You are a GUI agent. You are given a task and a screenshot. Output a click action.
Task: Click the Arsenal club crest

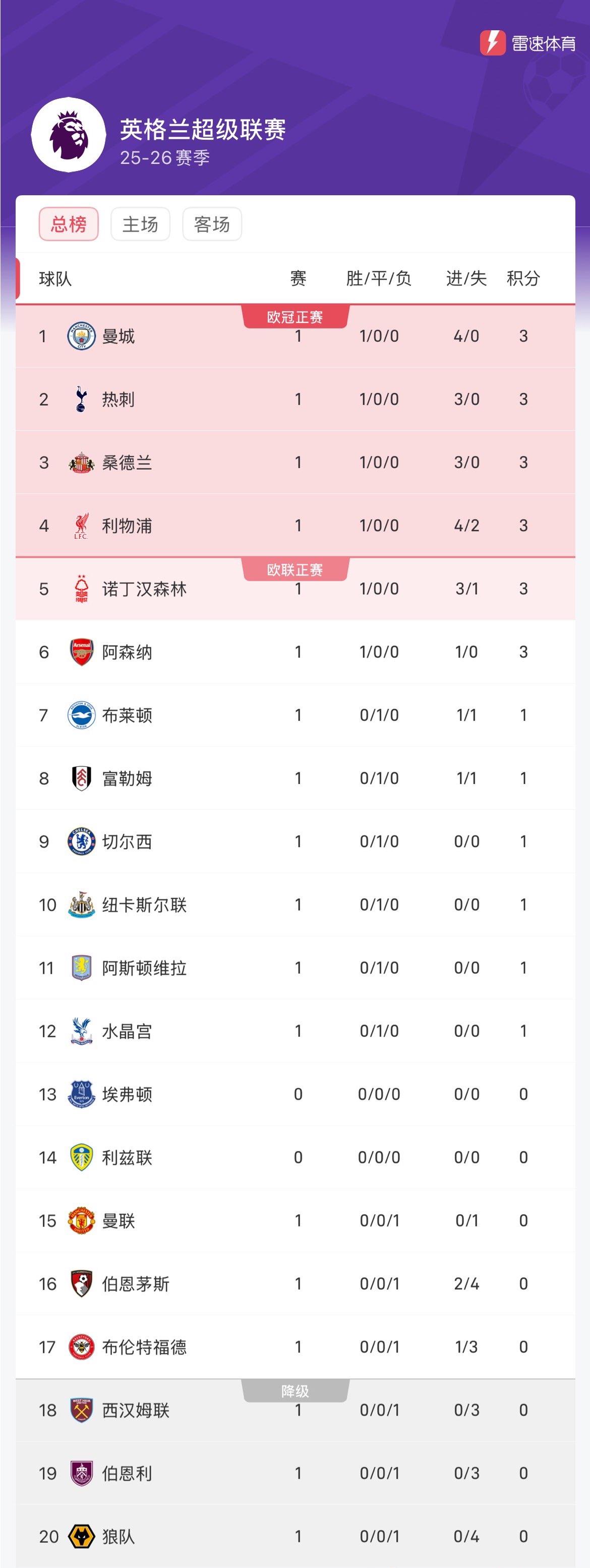[x=81, y=652]
